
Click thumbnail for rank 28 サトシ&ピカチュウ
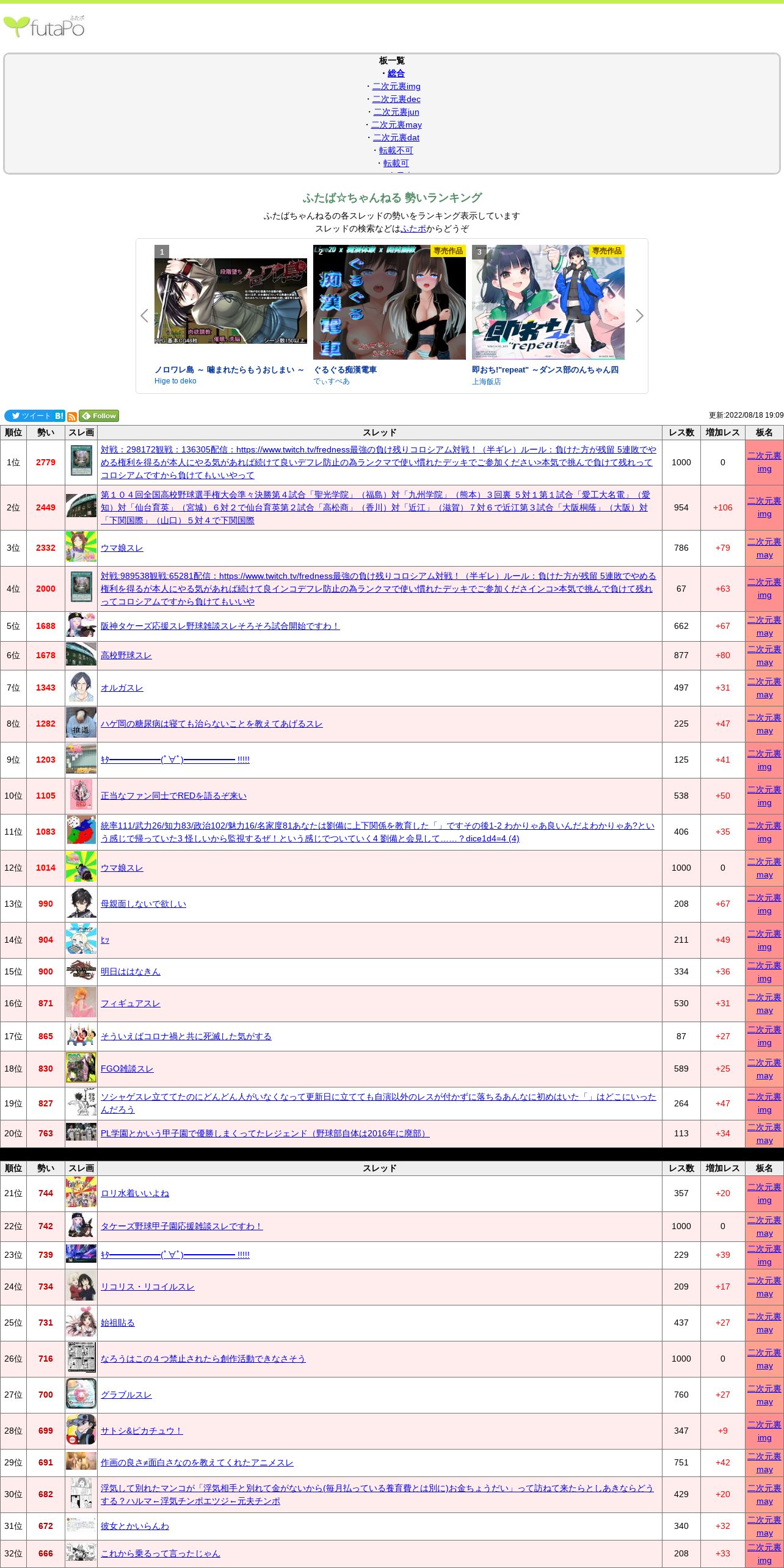81,1431
